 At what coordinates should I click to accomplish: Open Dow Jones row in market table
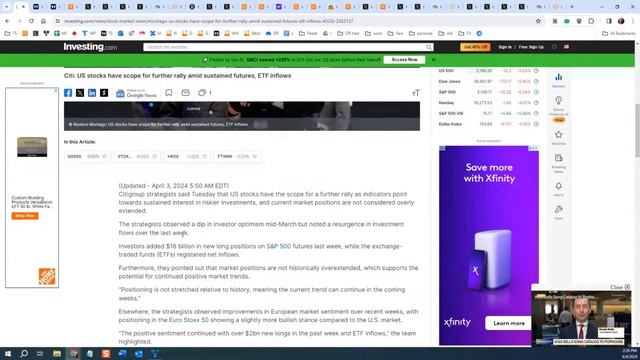tap(488, 81)
